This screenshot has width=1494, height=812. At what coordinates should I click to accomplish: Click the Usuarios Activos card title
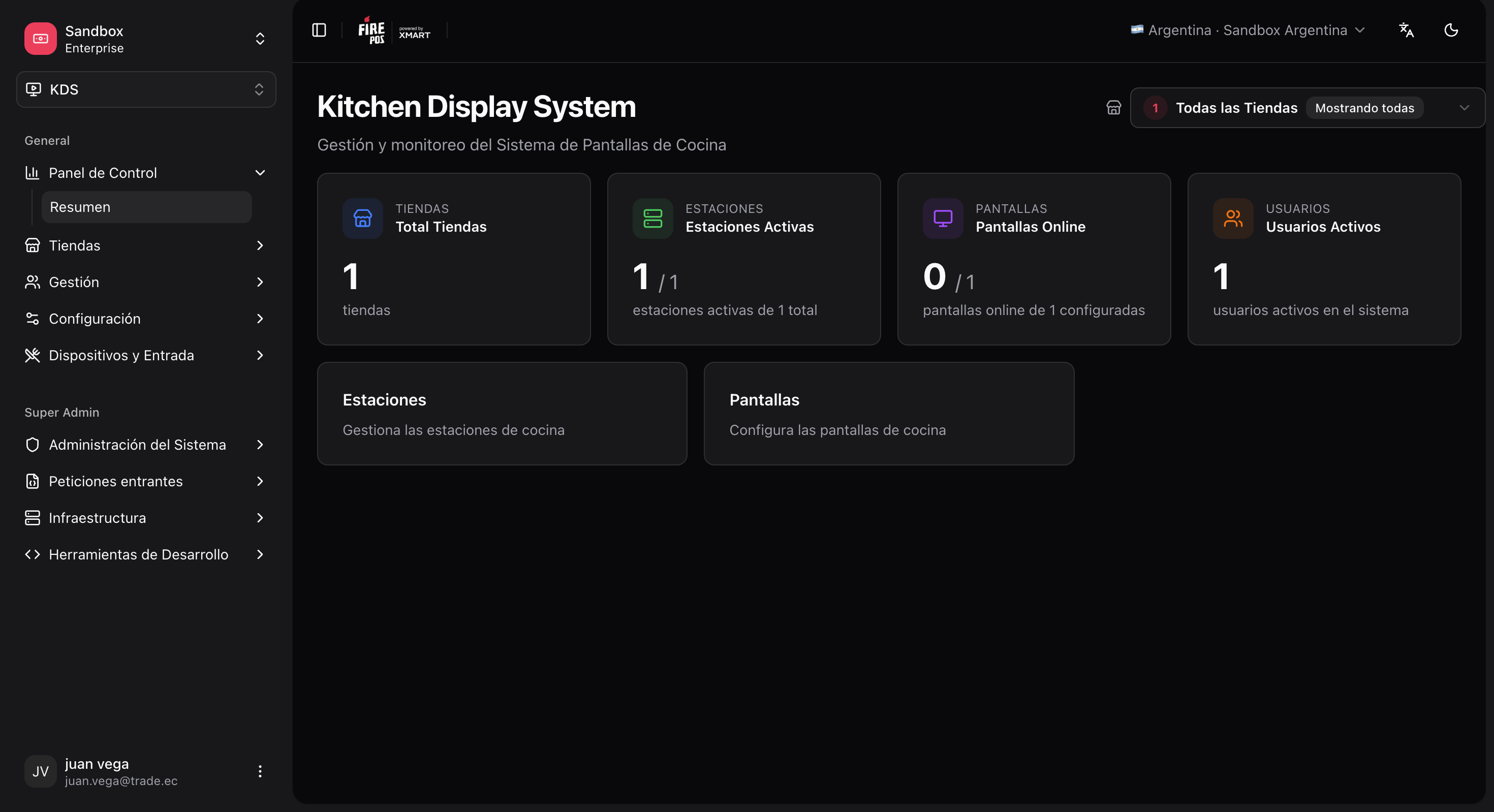click(1323, 227)
